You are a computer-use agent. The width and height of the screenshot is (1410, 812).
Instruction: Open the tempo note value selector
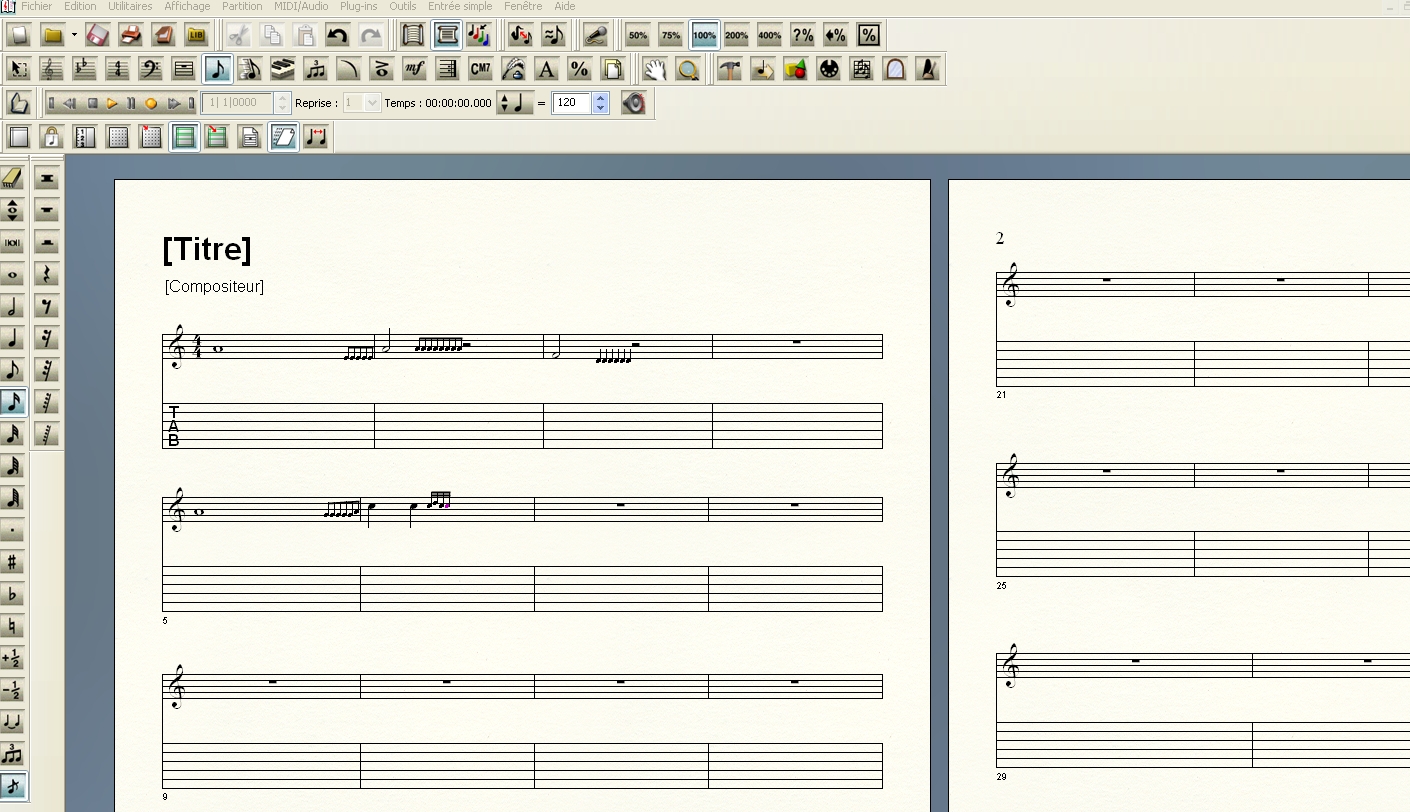click(x=516, y=103)
